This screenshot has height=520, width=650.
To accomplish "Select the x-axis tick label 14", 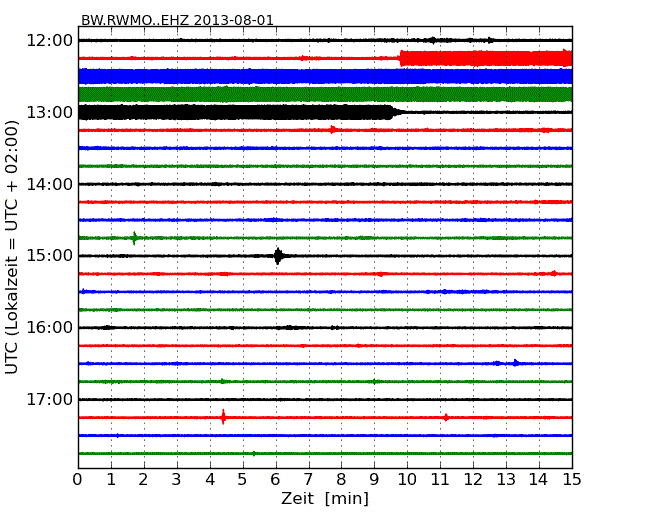I will point(539,480).
